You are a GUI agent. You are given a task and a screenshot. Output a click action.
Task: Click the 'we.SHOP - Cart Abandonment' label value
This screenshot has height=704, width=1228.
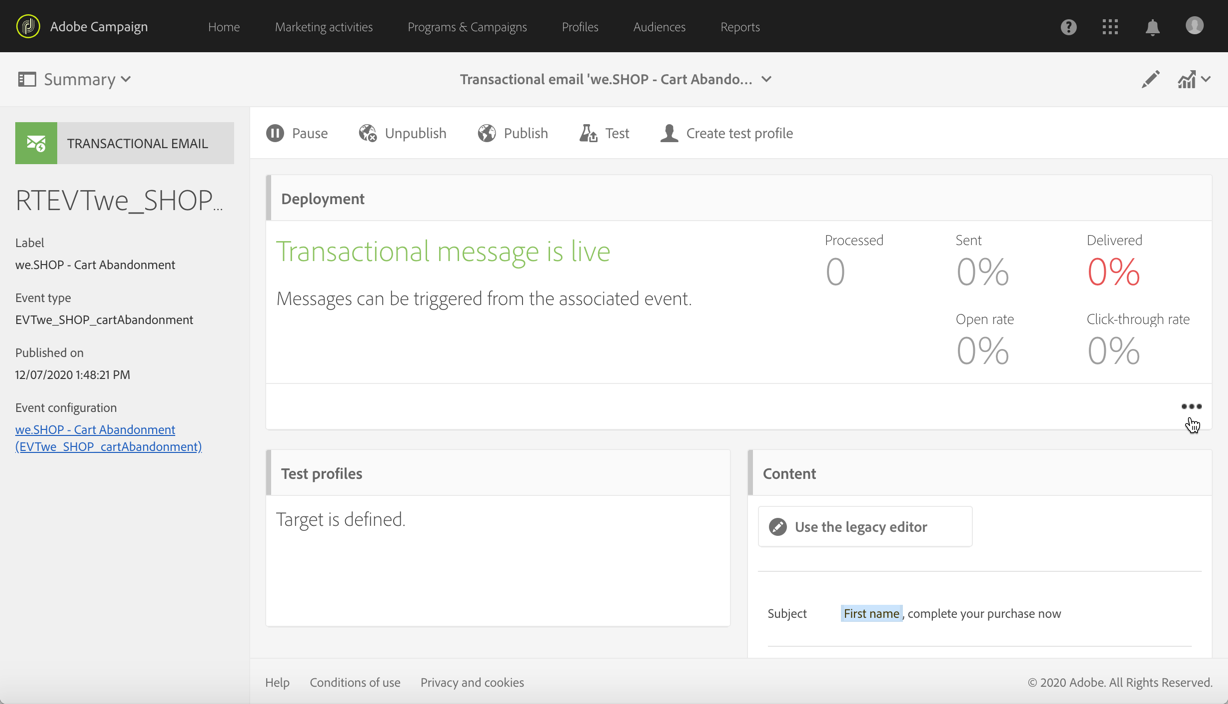95,265
